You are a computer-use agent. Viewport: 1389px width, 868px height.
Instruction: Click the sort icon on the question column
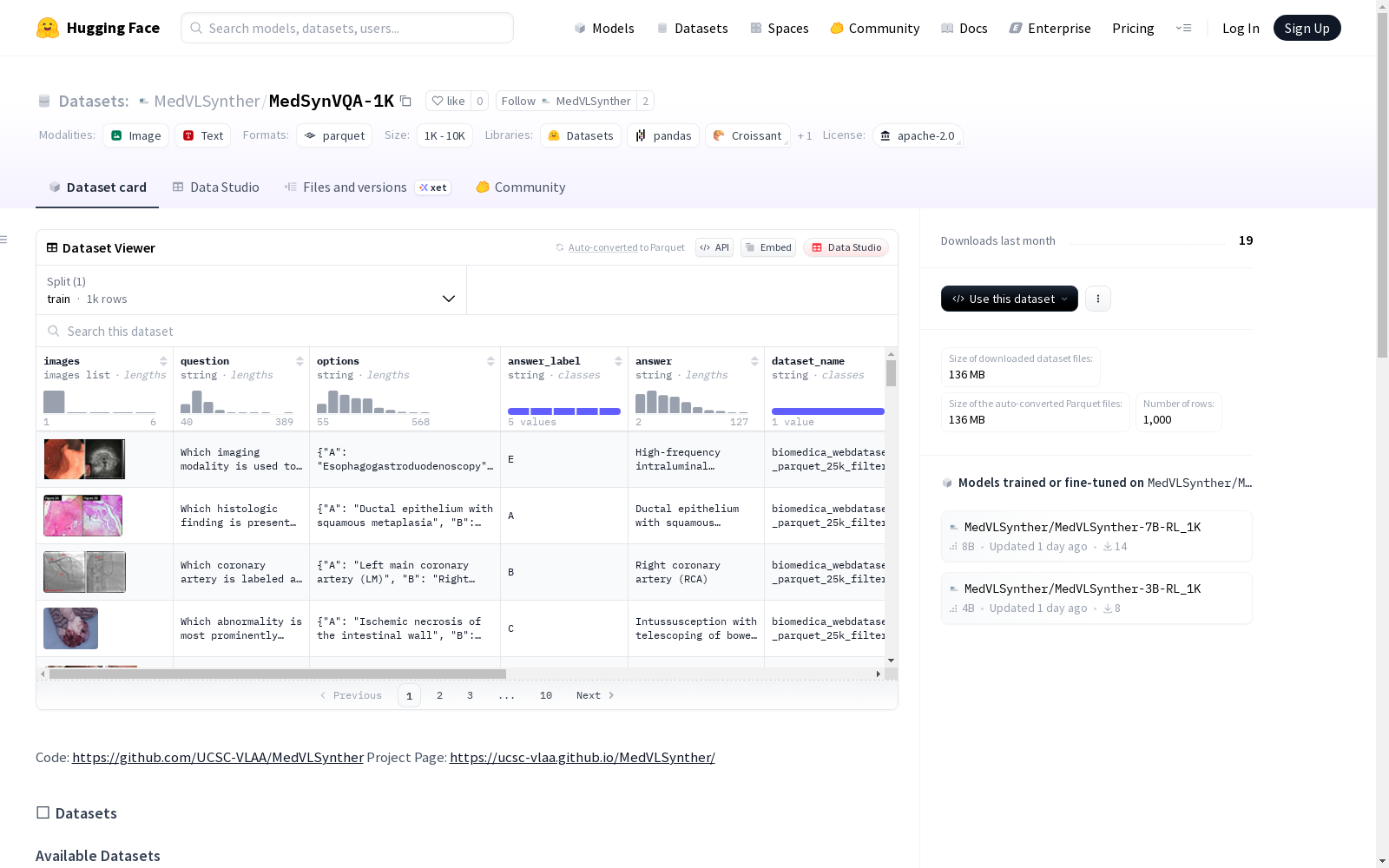[300, 361]
